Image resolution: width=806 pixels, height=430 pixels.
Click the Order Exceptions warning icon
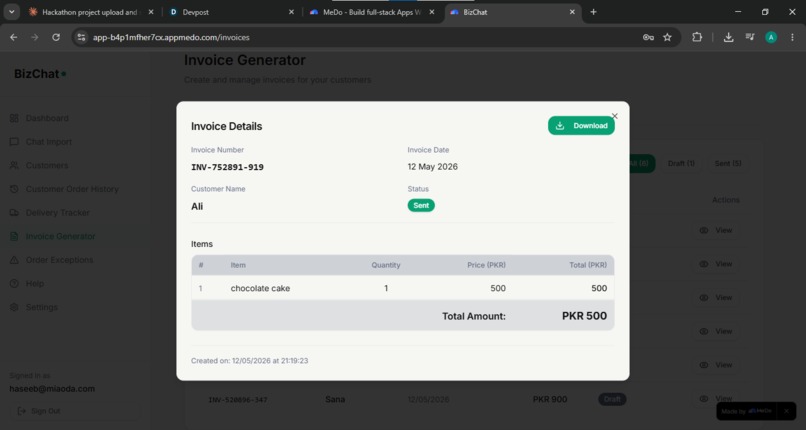(14, 260)
